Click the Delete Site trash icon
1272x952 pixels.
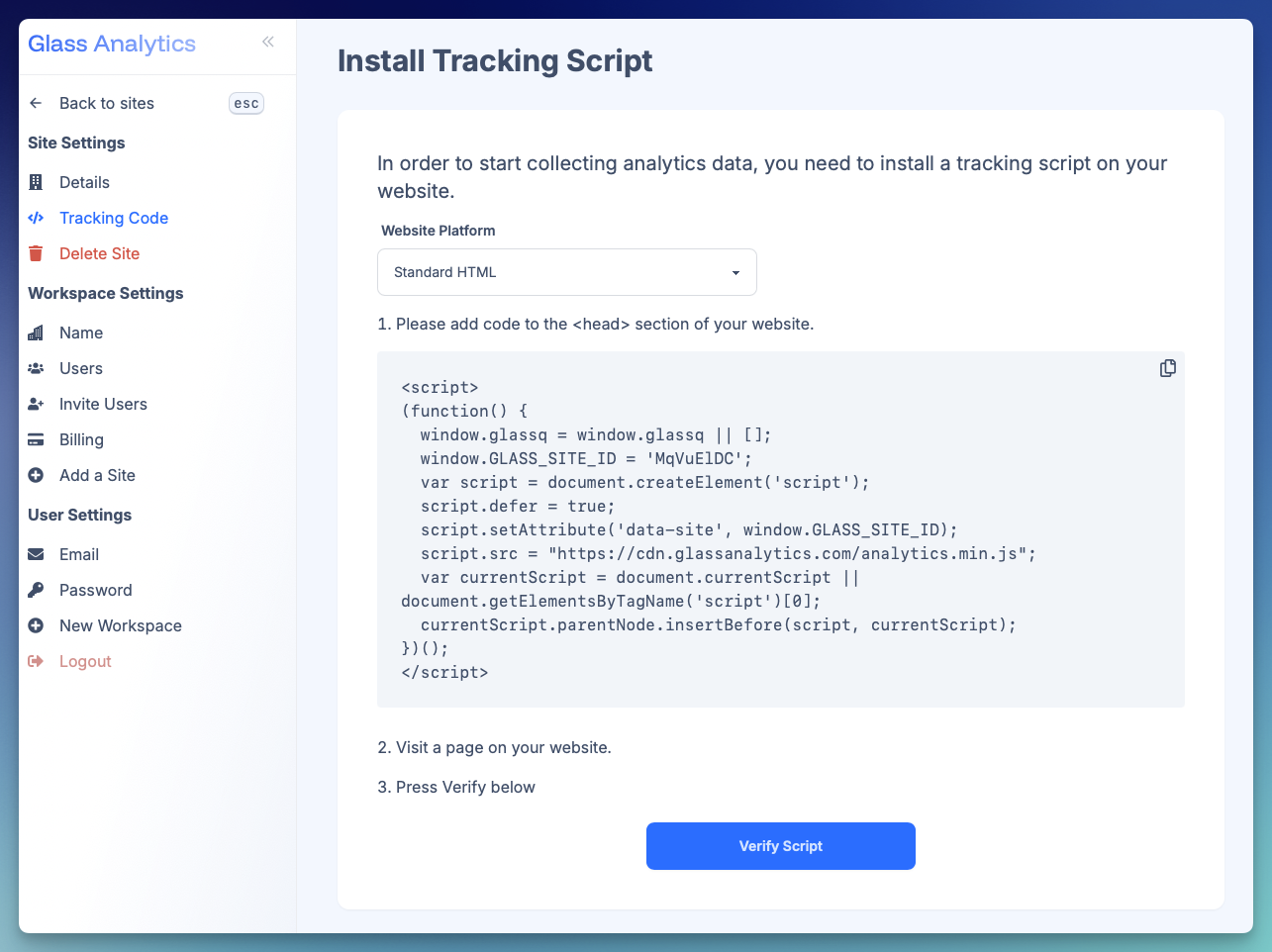click(36, 253)
